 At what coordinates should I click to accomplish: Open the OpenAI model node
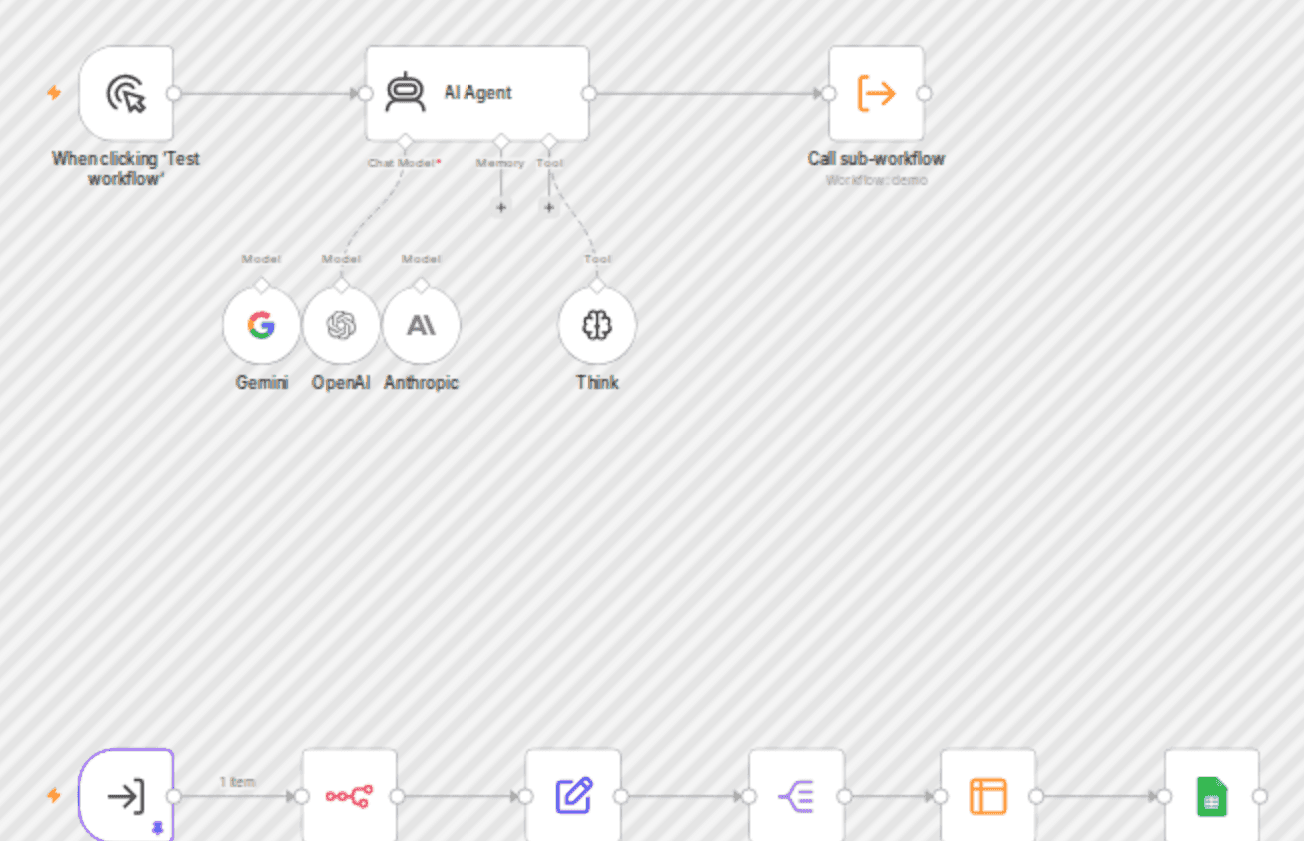pos(341,325)
